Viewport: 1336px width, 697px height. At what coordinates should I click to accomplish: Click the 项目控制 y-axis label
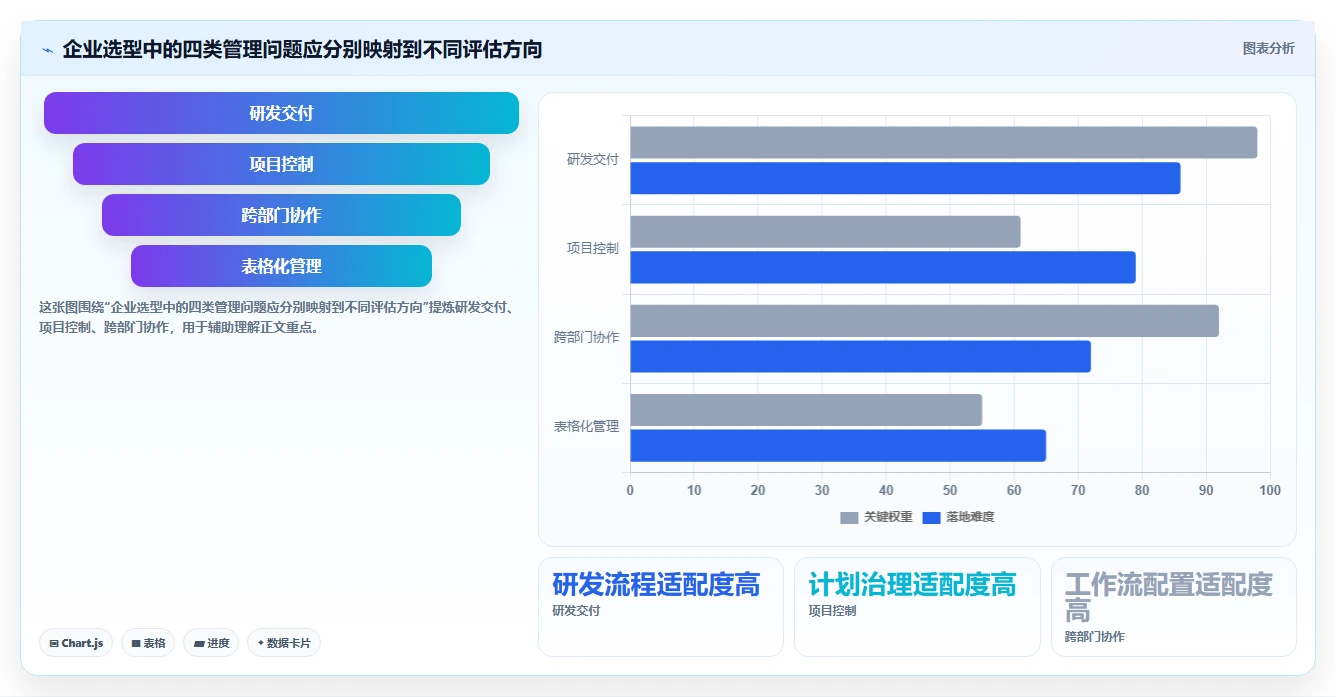[x=593, y=248]
